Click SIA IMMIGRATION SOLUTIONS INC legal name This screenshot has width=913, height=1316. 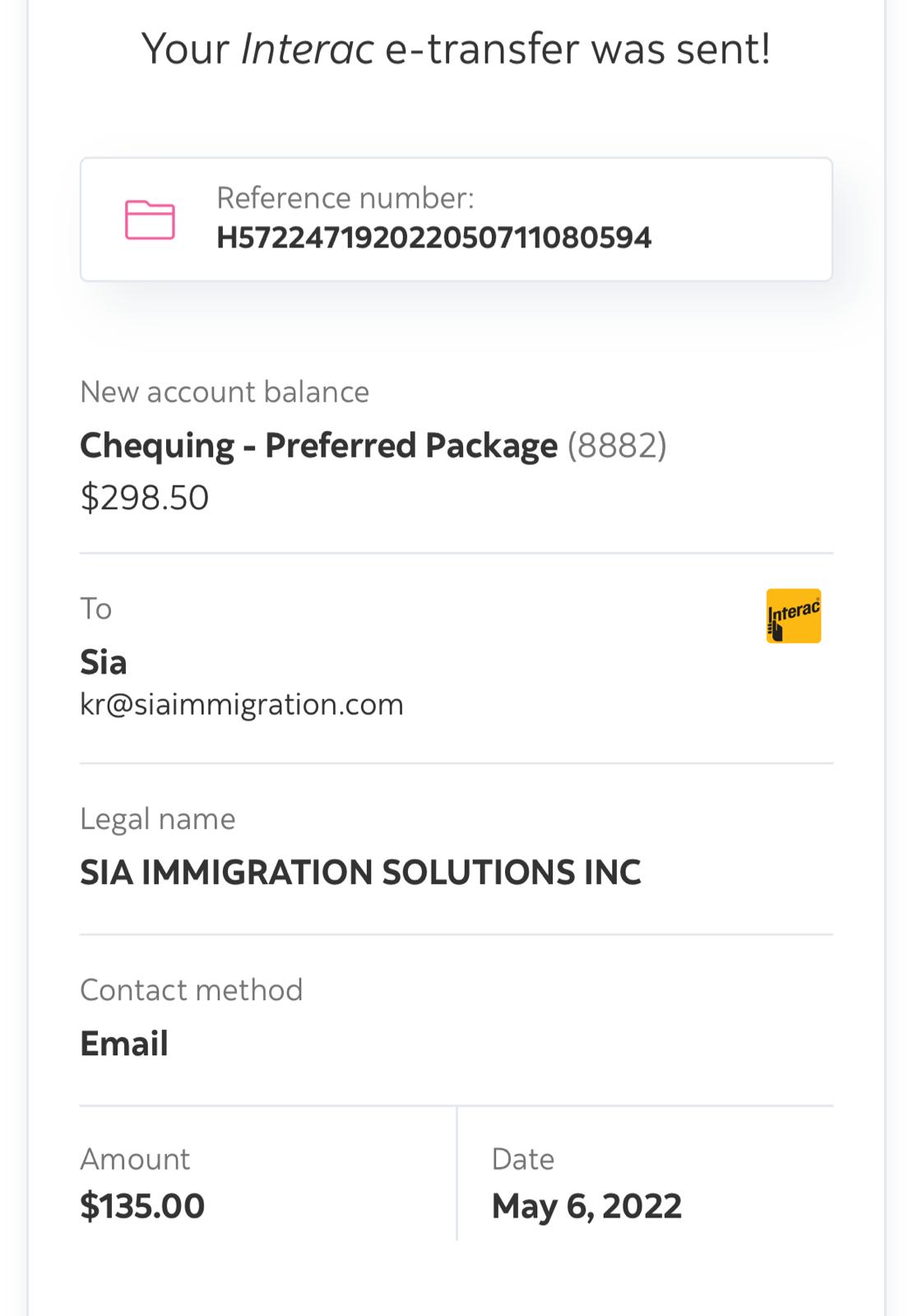pyautogui.click(x=360, y=873)
